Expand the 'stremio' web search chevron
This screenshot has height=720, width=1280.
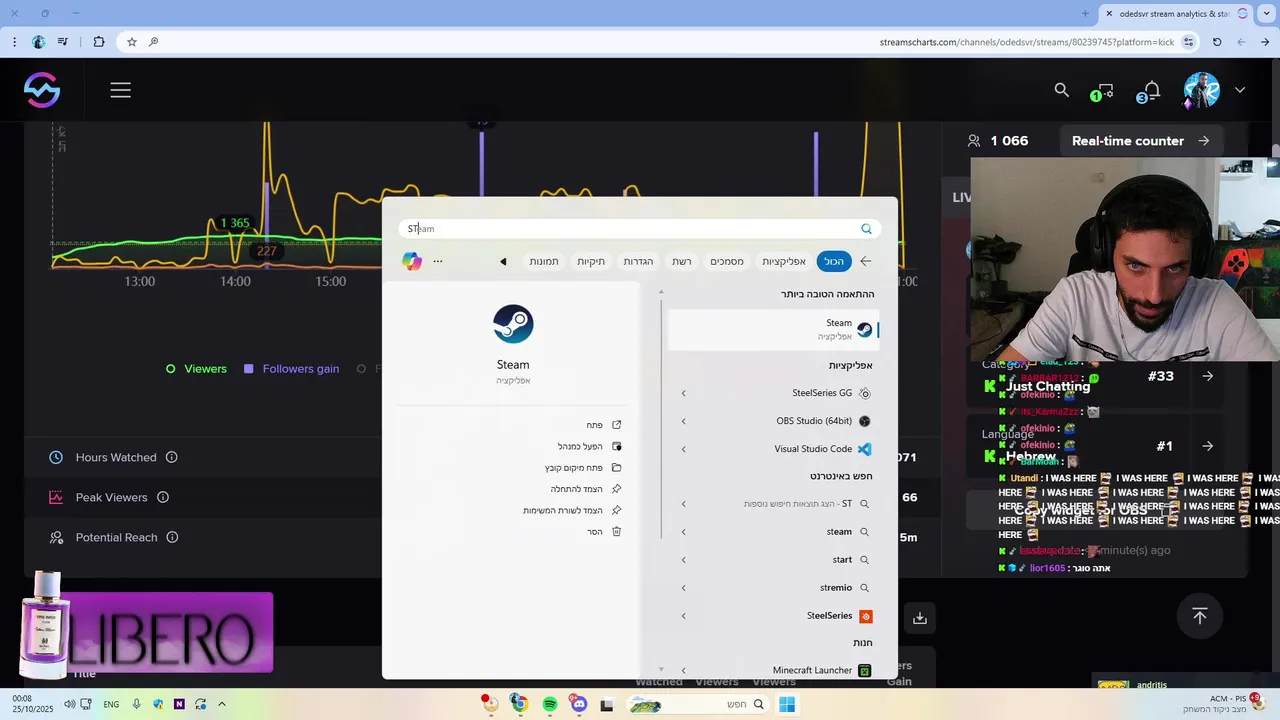[684, 588]
